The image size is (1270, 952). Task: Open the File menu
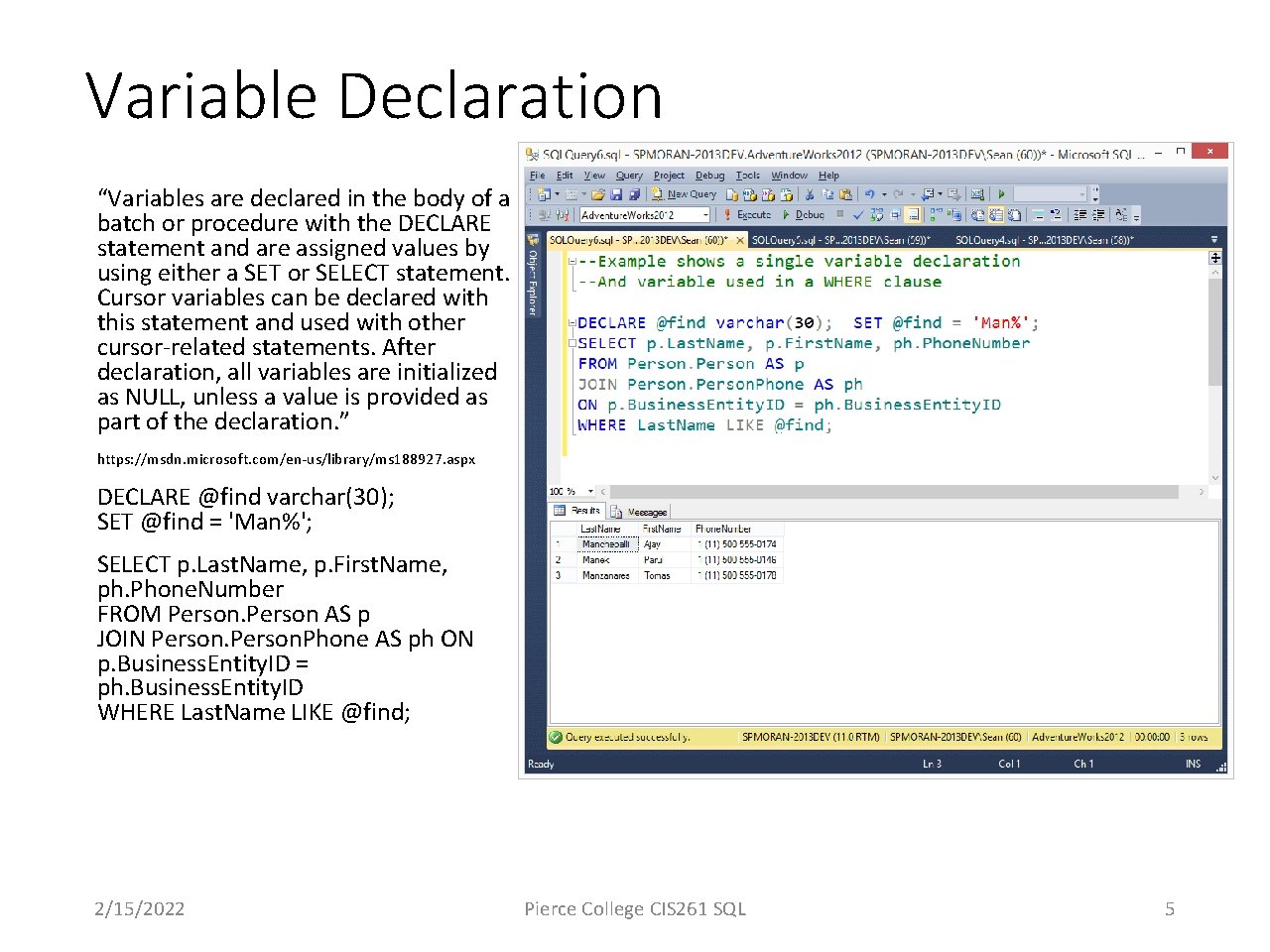click(x=538, y=176)
